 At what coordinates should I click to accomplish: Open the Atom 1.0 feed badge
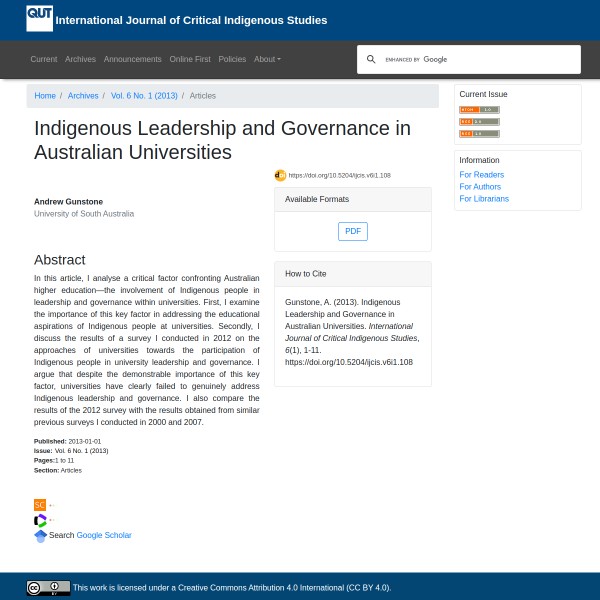479,109
